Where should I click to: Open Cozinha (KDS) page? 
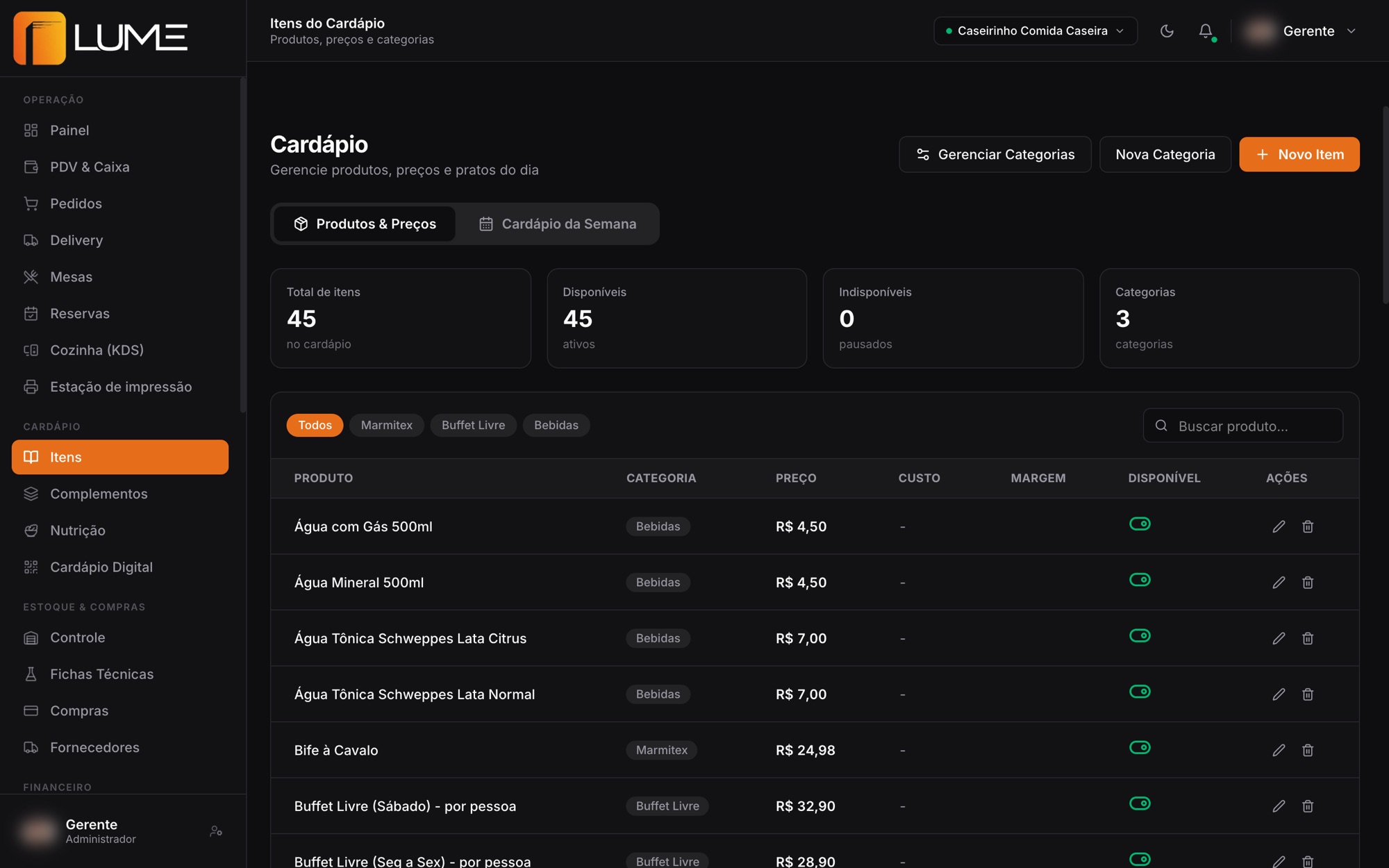click(x=120, y=350)
